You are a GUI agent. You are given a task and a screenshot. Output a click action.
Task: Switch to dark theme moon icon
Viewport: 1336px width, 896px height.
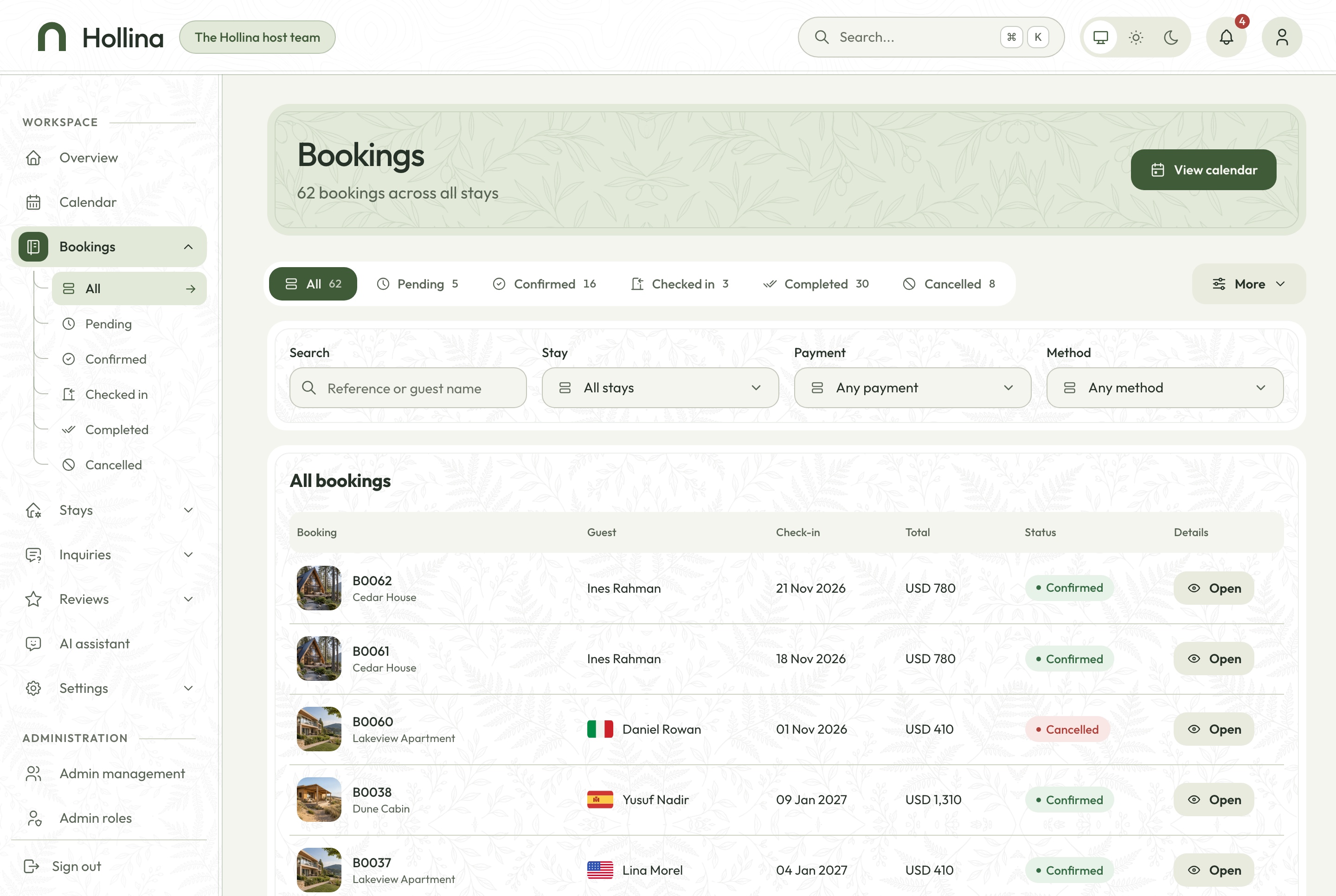coord(1171,37)
